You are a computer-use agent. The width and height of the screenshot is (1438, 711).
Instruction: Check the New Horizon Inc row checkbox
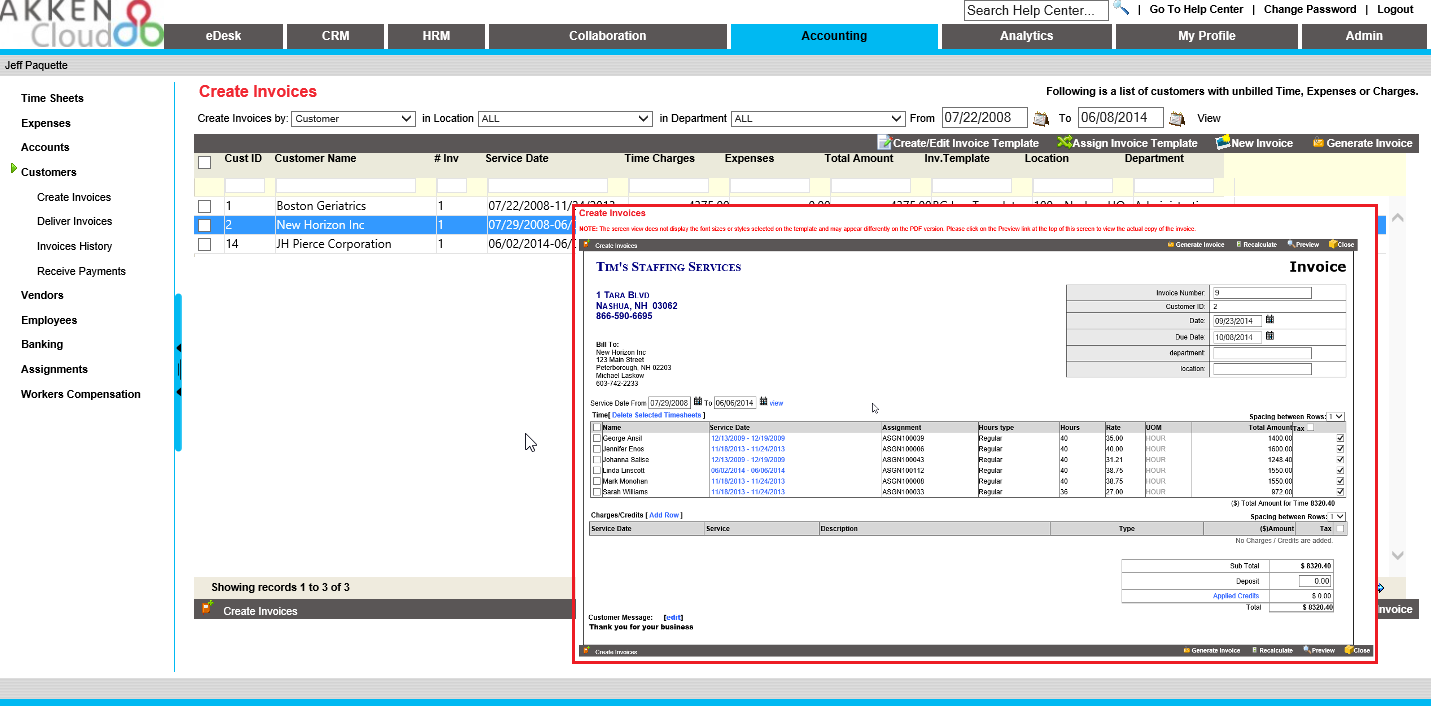pos(205,225)
